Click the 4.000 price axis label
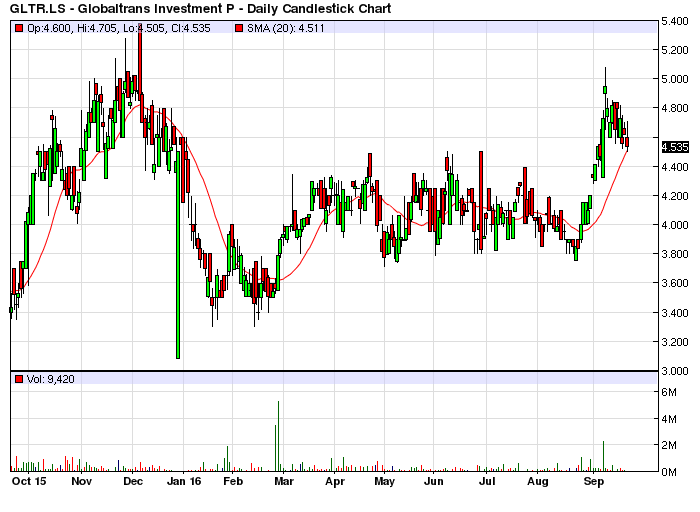The width and height of the screenshot is (700, 512). point(675,225)
